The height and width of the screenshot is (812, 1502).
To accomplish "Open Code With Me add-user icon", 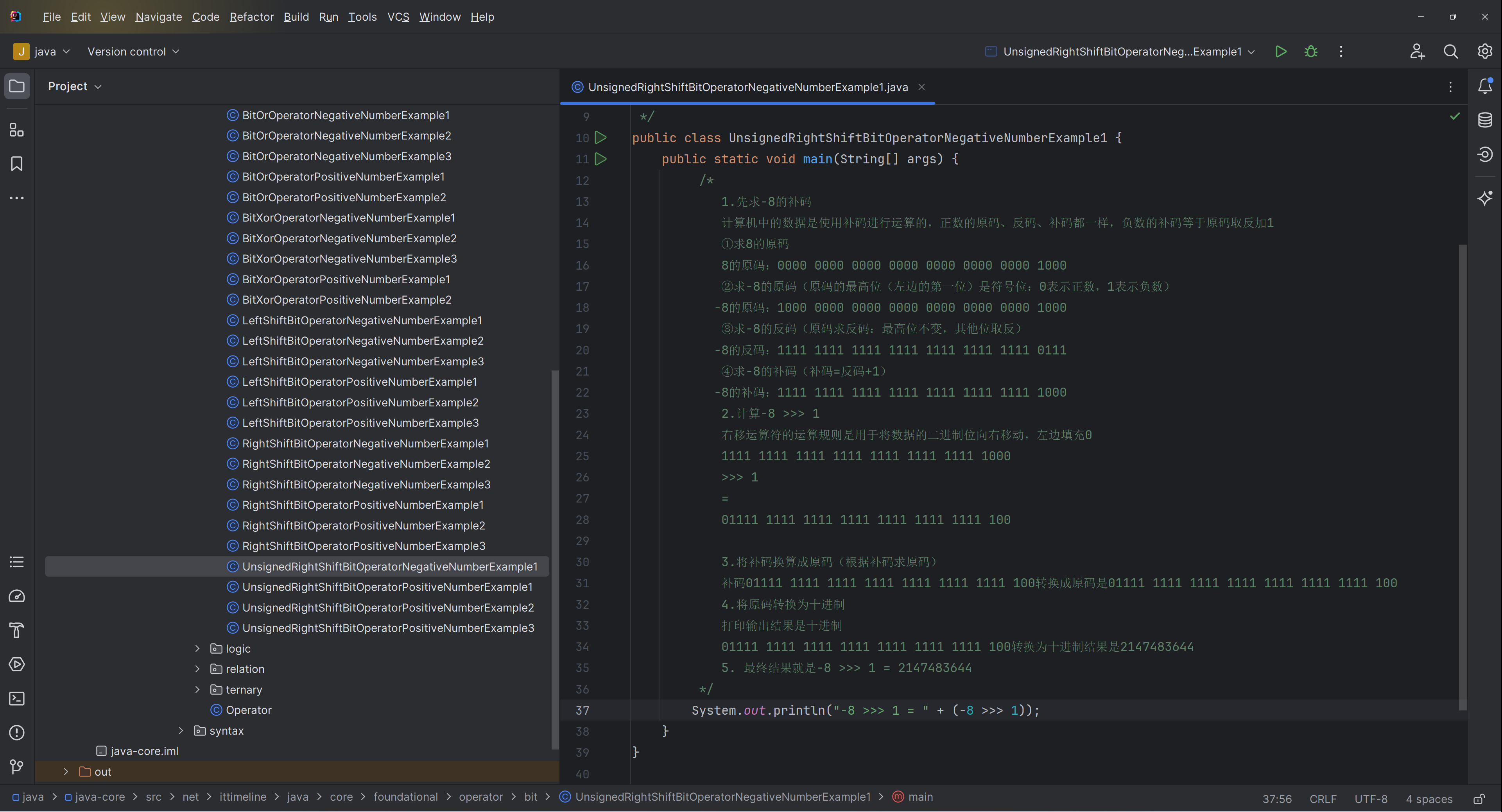I will pyautogui.click(x=1417, y=51).
